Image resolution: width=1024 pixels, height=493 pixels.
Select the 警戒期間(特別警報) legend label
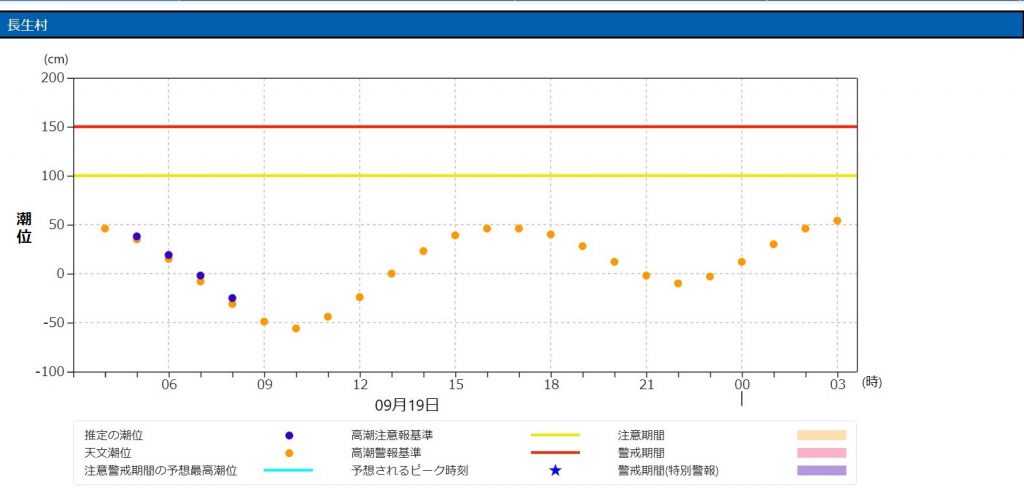669,470
